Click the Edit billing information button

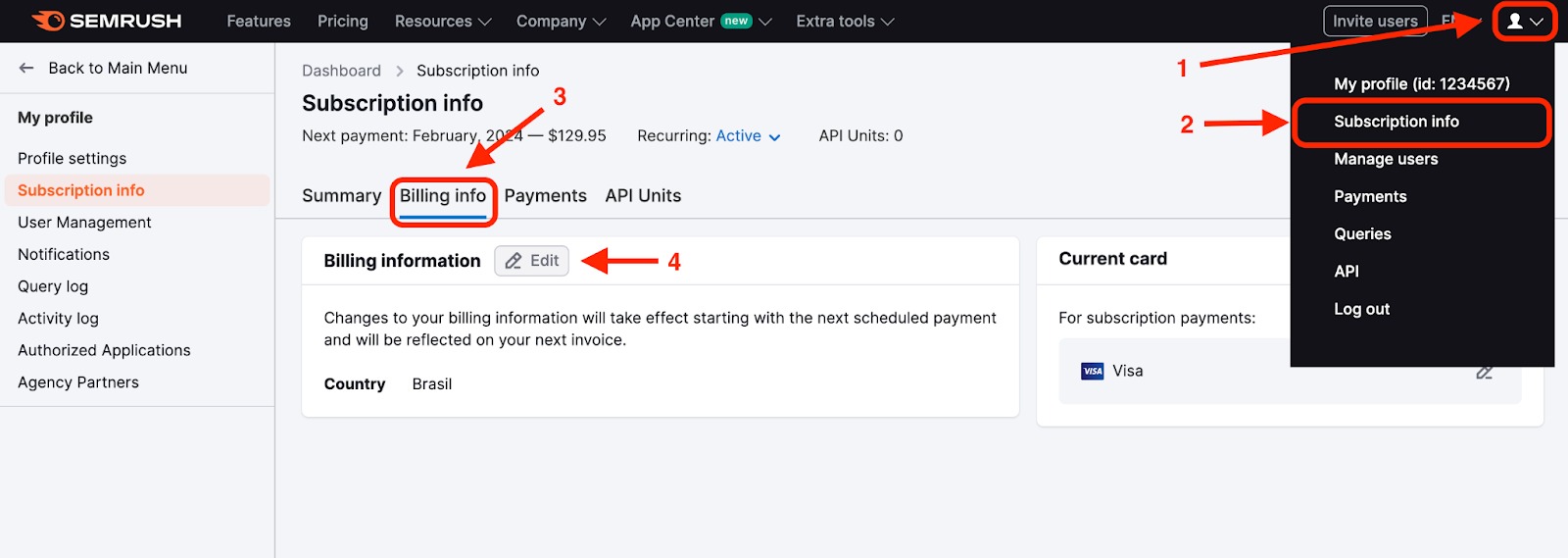pos(531,261)
